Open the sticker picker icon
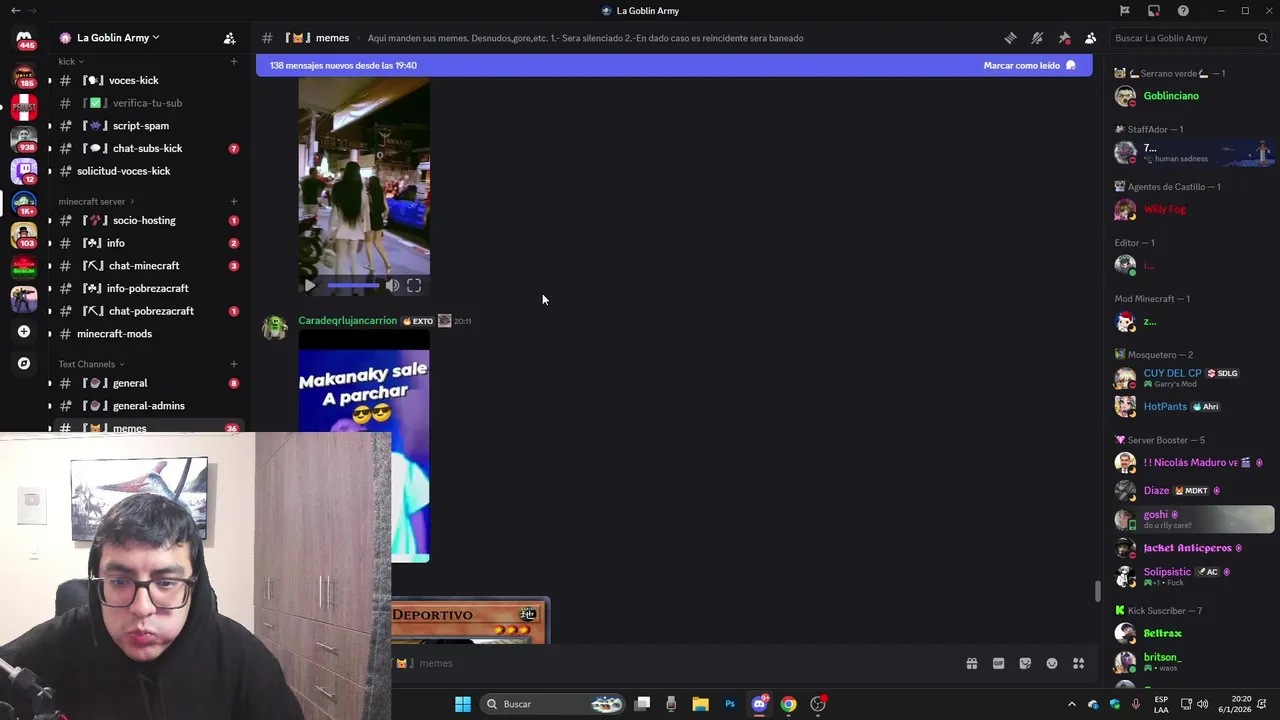 (1025, 663)
